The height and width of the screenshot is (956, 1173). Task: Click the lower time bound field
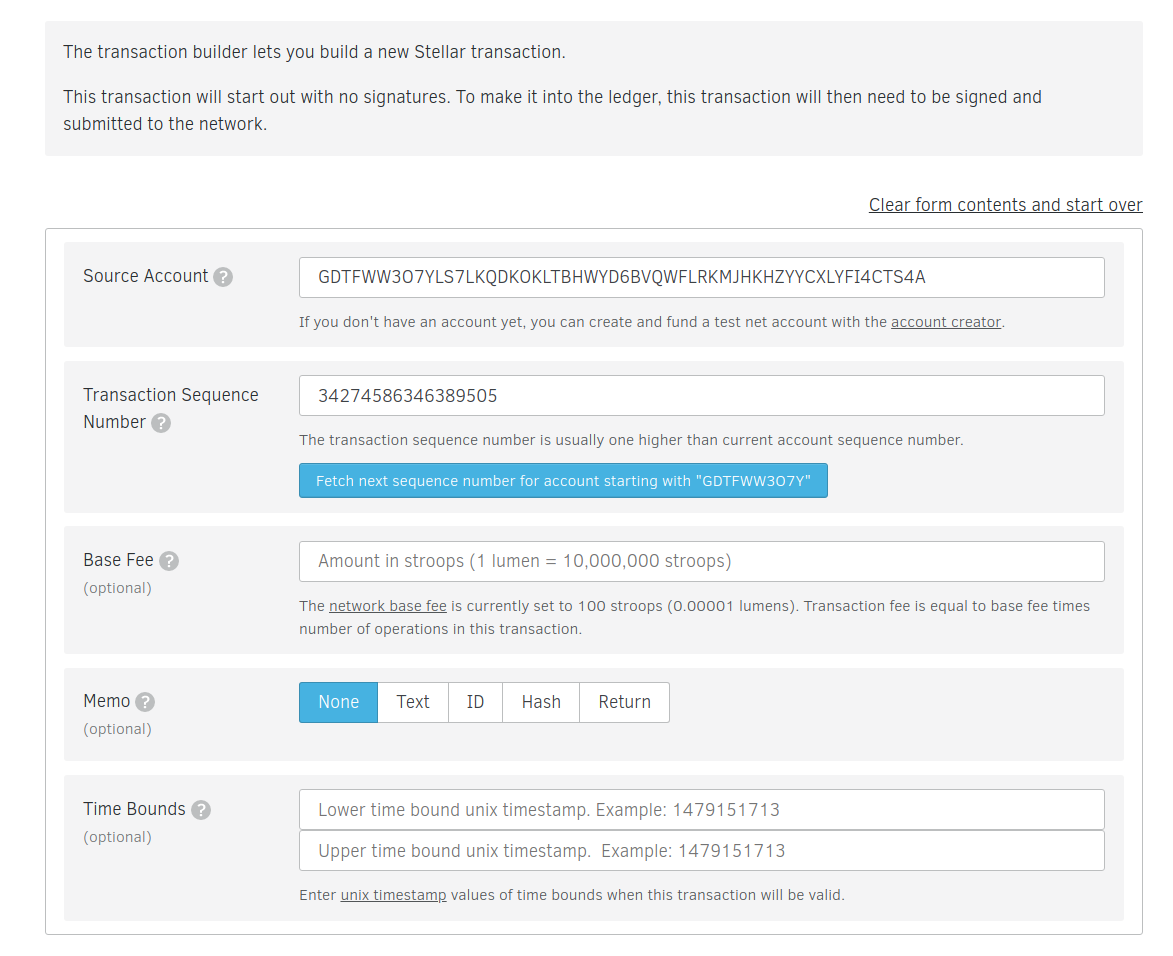[x=700, y=809]
